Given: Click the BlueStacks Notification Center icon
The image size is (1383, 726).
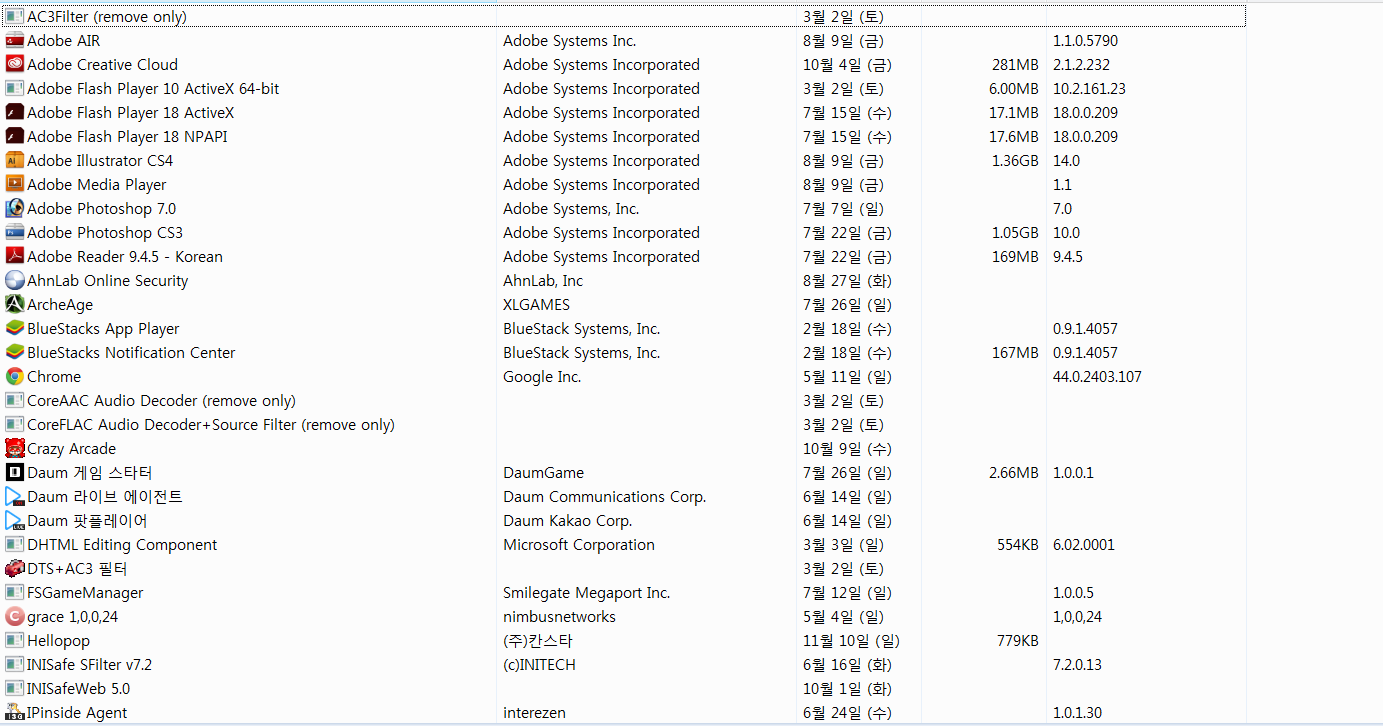Looking at the screenshot, I should coord(14,353).
